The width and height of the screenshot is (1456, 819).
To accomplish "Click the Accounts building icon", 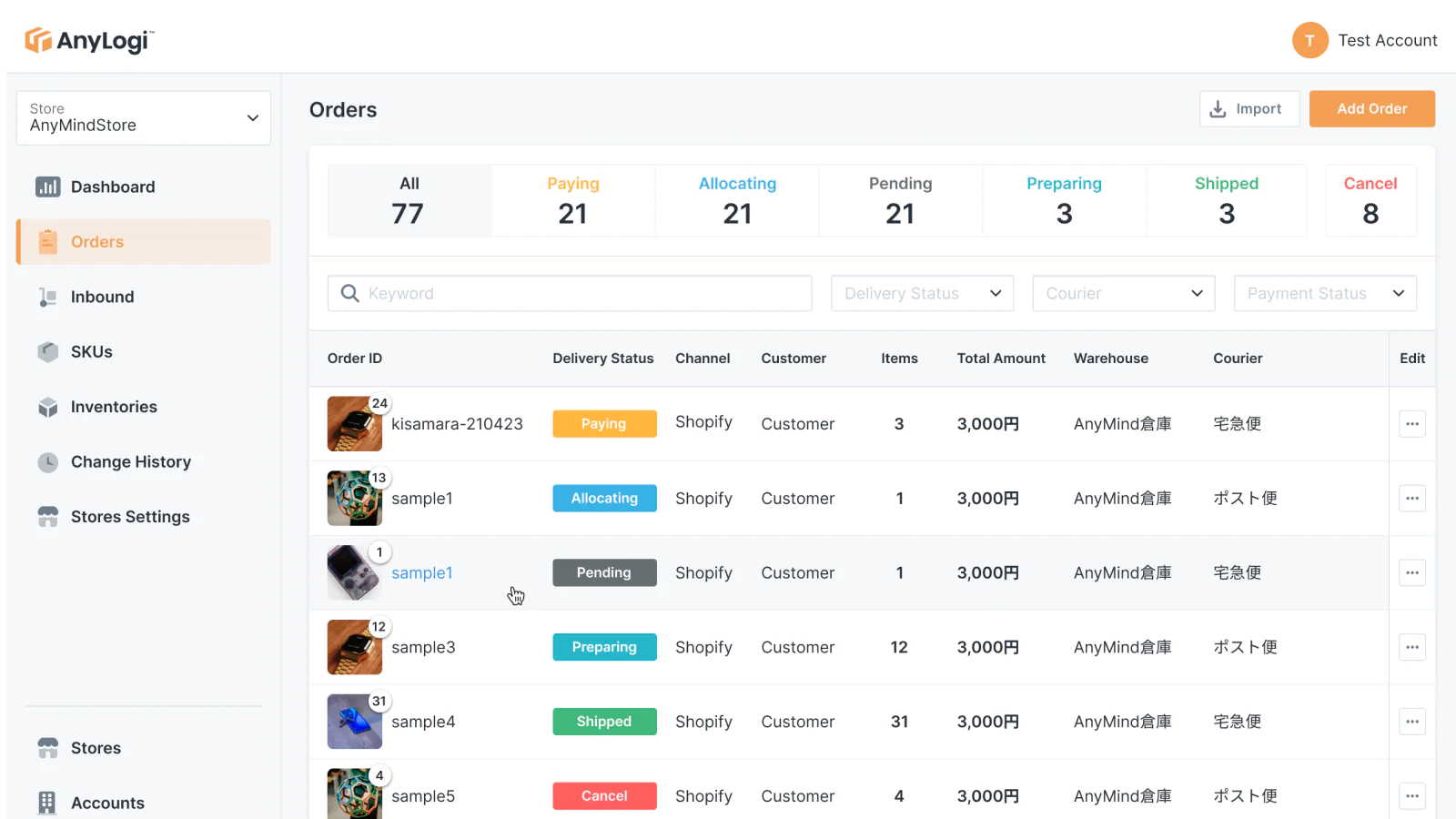I will click(47, 803).
